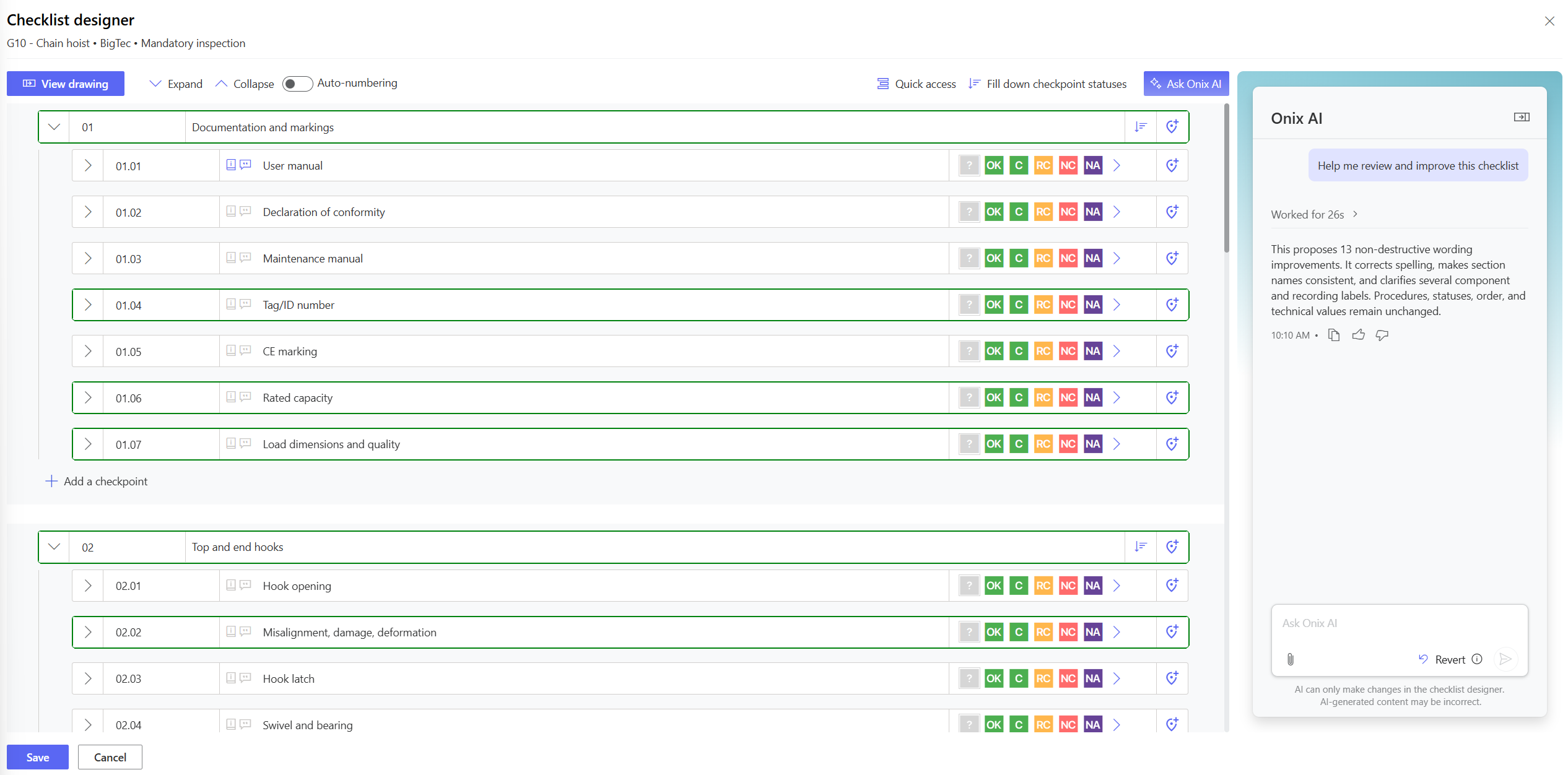
Task: Click Add a checkpoint
Action: pyautogui.click(x=97, y=481)
